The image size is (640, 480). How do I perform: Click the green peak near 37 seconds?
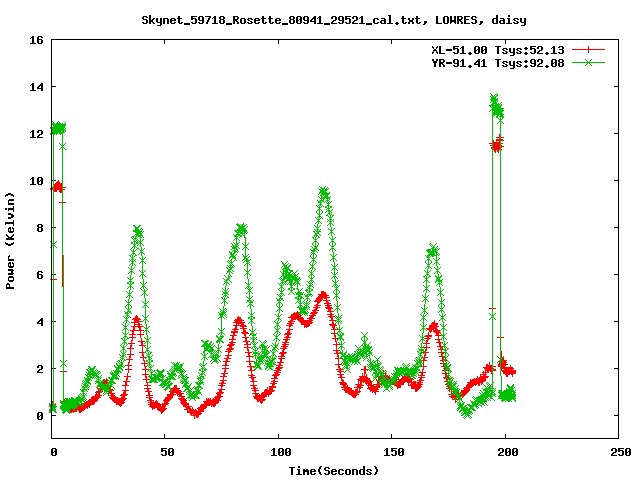click(x=138, y=230)
